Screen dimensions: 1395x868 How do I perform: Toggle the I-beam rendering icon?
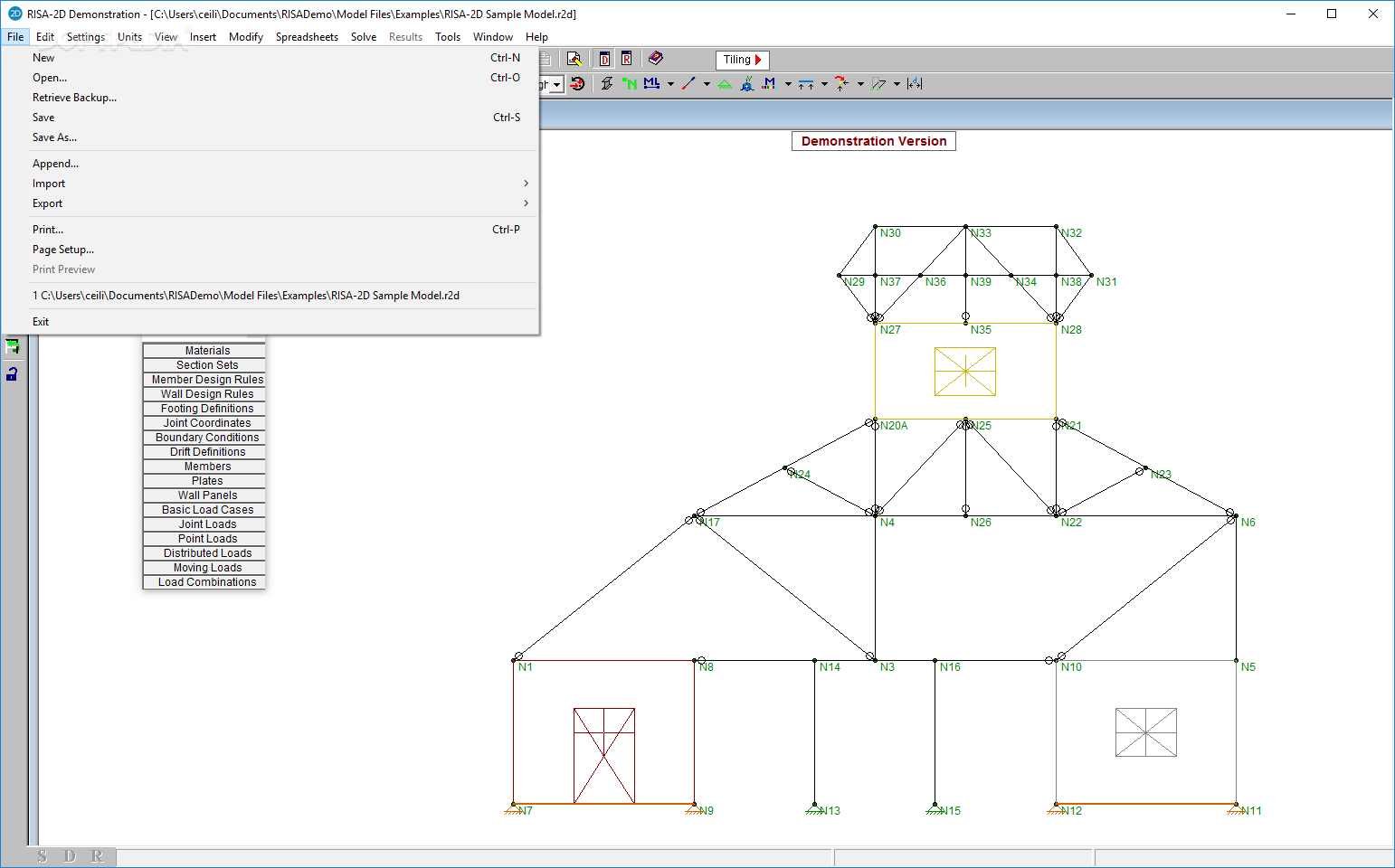click(607, 84)
